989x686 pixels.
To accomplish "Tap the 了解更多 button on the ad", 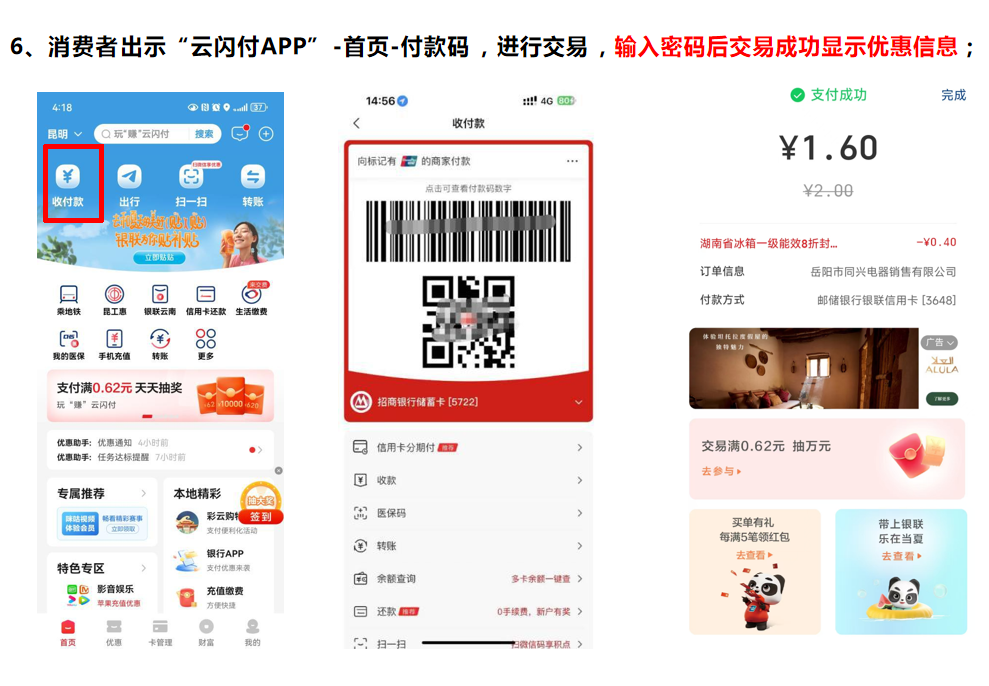I will click(x=942, y=398).
